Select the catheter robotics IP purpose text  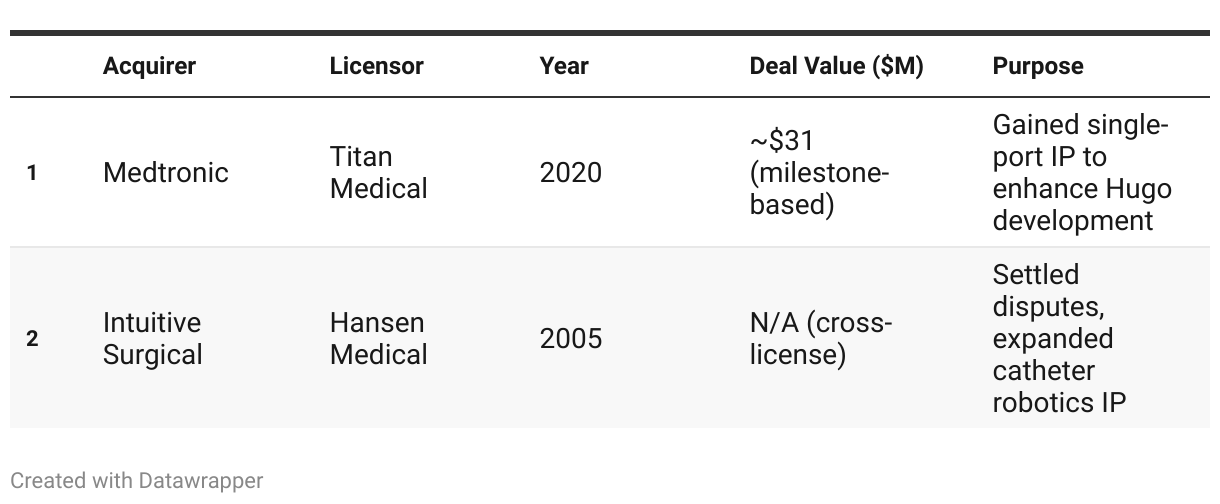click(x=1060, y=386)
